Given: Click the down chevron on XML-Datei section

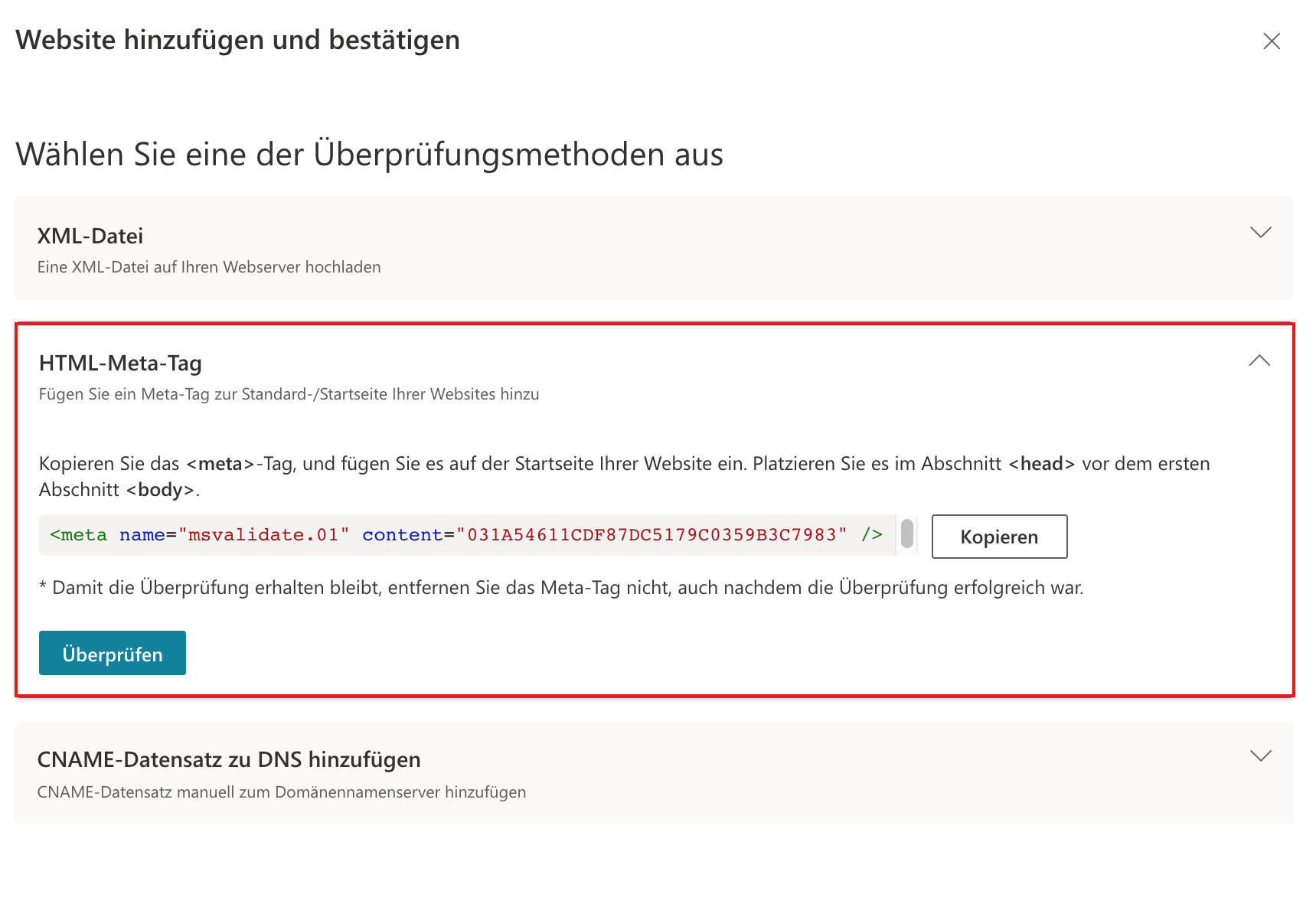Looking at the screenshot, I should pos(1261,232).
